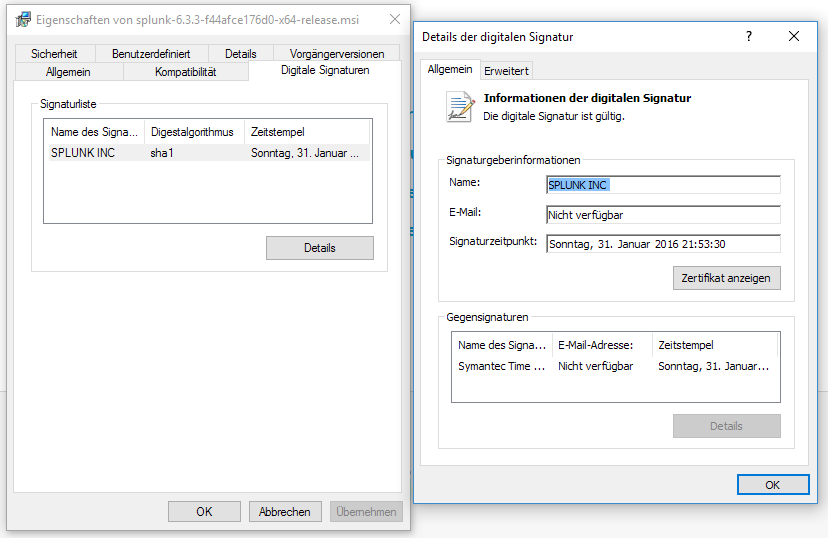The image size is (828, 538).
Task: Click the greyed Details button under Gegensignaturen
Action: (726, 426)
